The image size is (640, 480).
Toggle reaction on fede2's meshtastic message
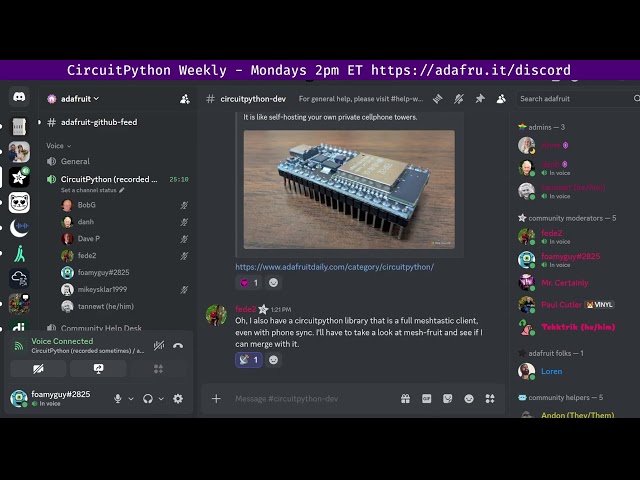[249, 360]
